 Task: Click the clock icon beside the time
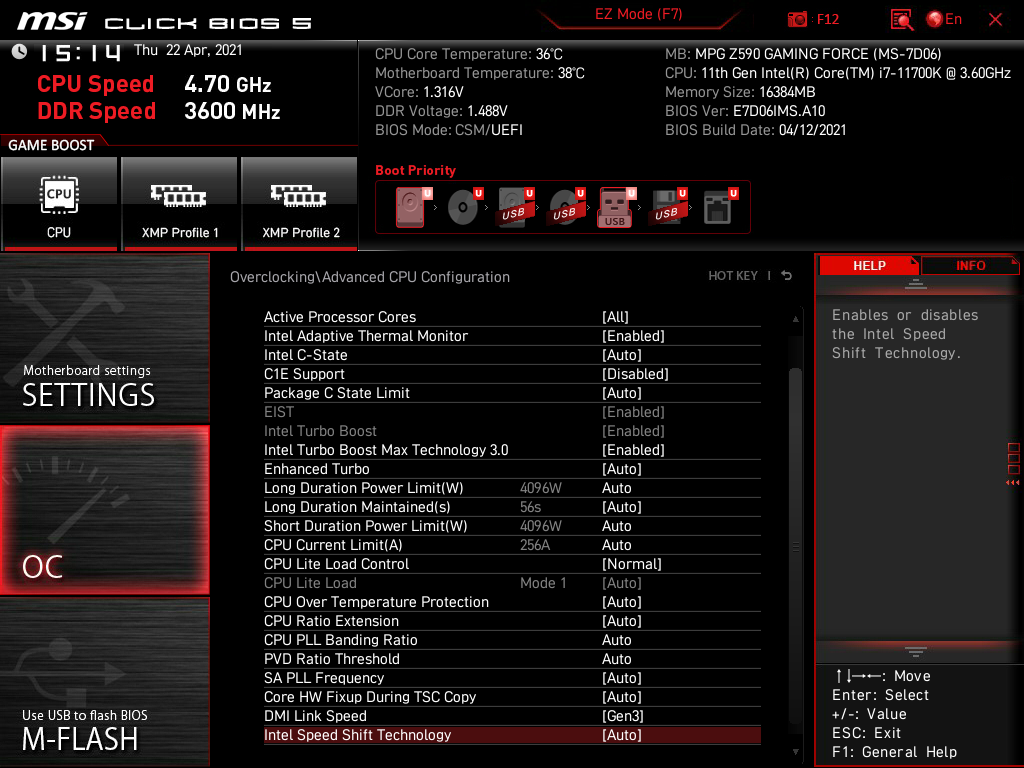(20, 52)
